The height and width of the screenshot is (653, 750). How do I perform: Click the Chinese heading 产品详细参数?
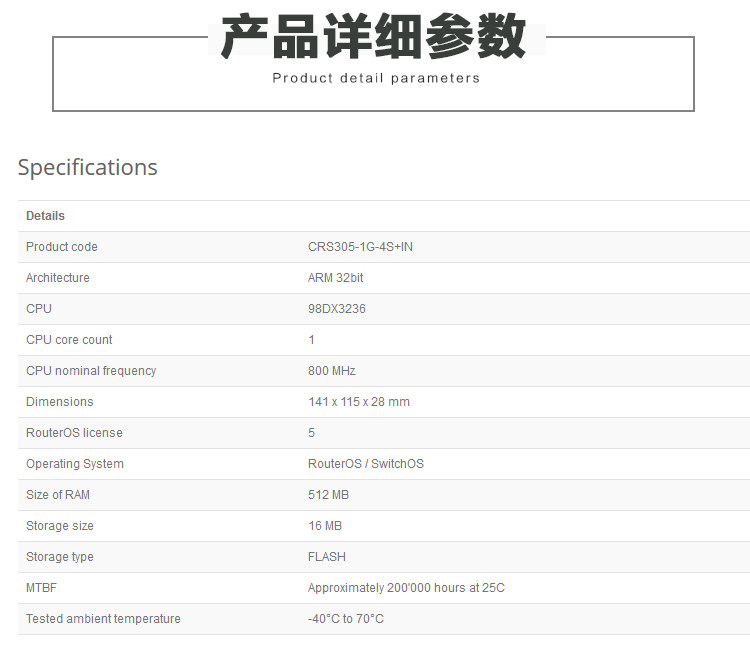(374, 36)
